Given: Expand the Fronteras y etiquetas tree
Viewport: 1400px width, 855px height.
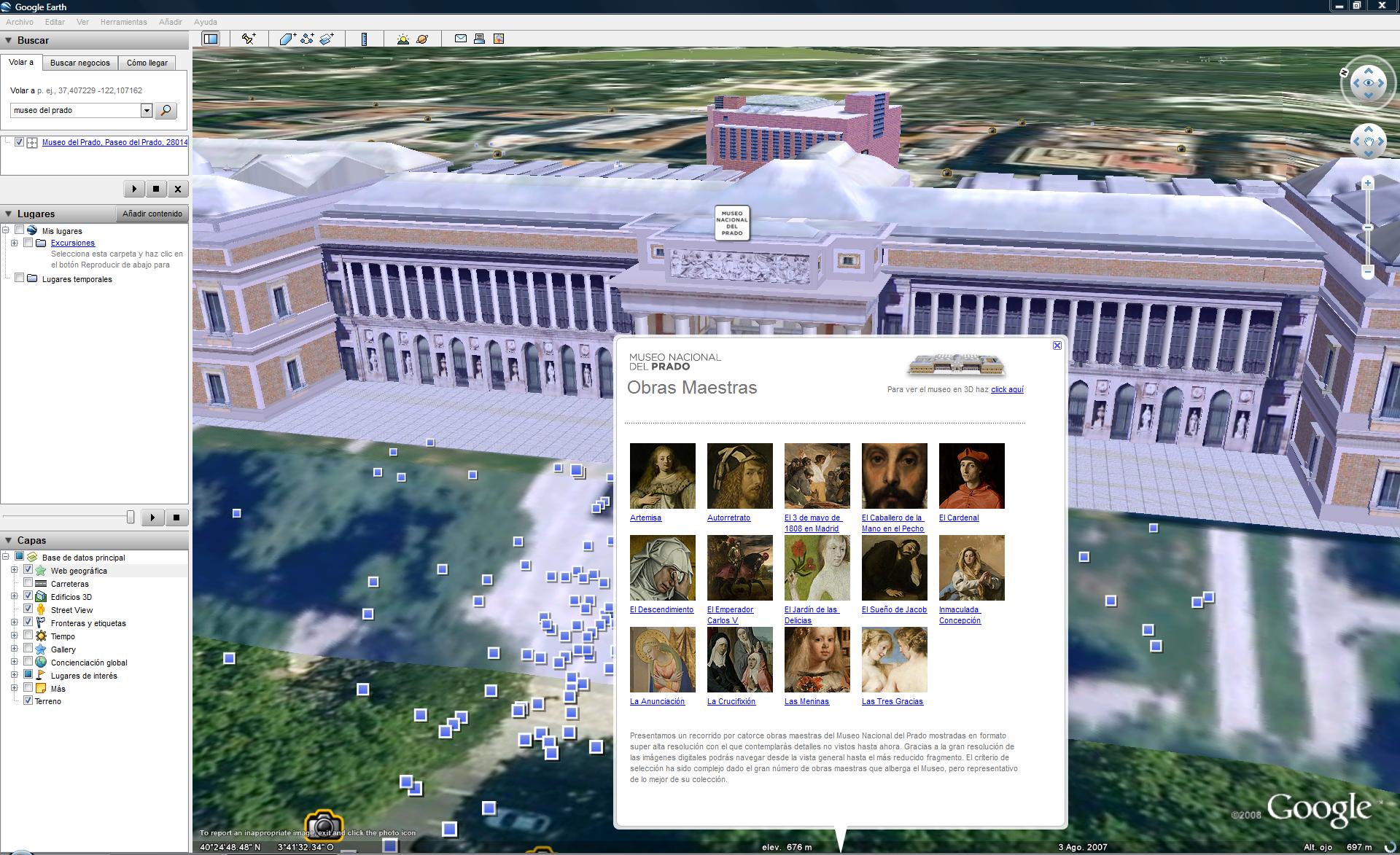Looking at the screenshot, I should pos(14,623).
